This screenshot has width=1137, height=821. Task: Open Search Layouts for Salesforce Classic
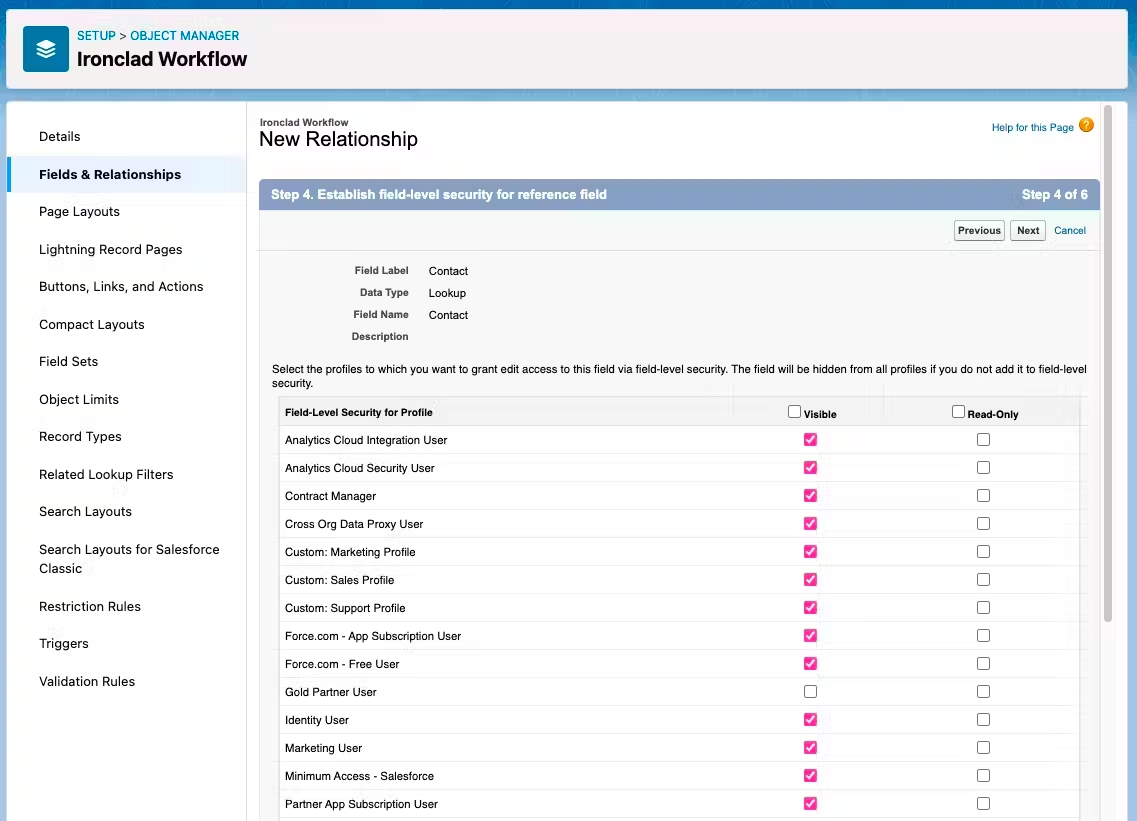tap(129, 559)
